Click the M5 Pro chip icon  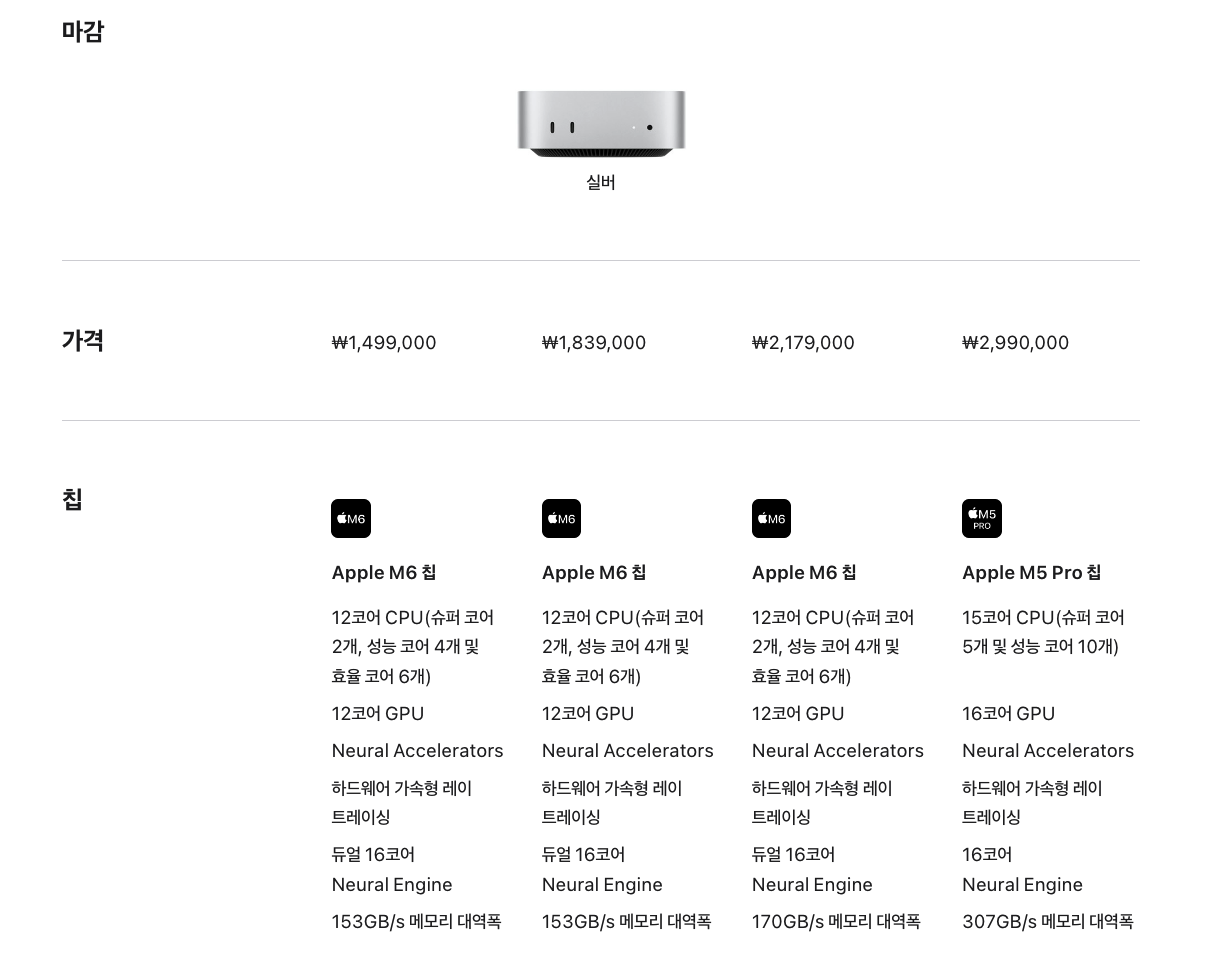[x=982, y=518]
